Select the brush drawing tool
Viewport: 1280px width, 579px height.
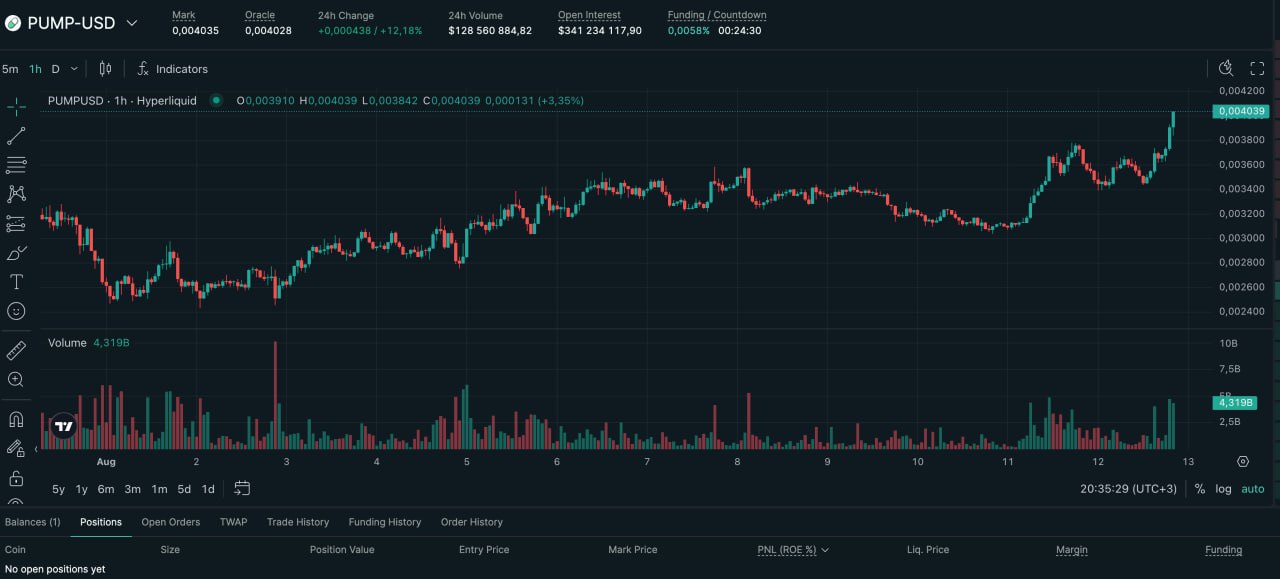(16, 253)
